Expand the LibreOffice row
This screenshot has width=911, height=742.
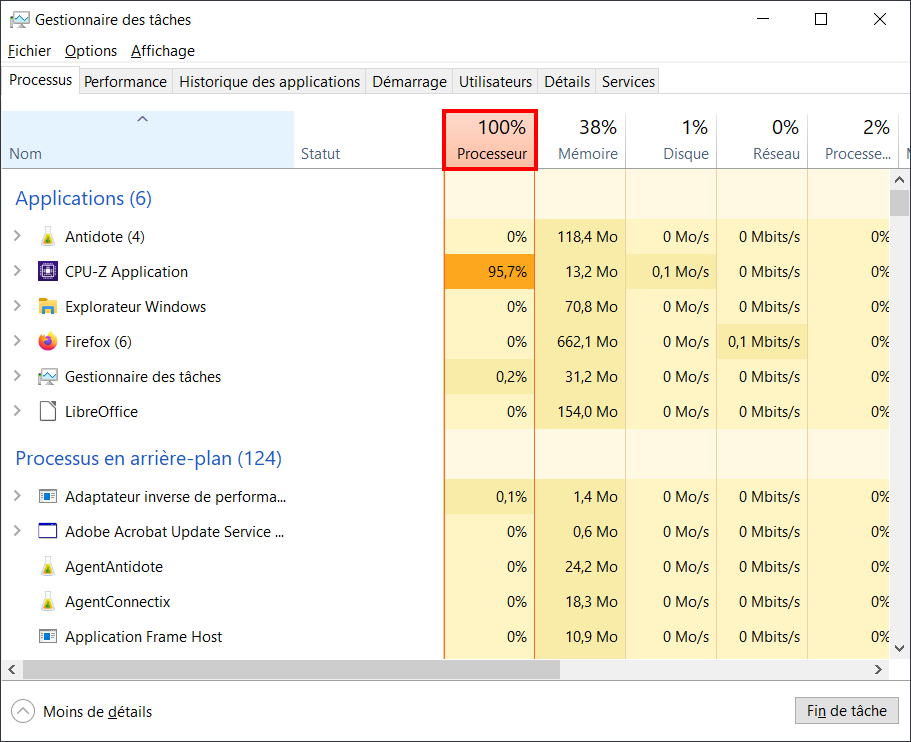(17, 411)
